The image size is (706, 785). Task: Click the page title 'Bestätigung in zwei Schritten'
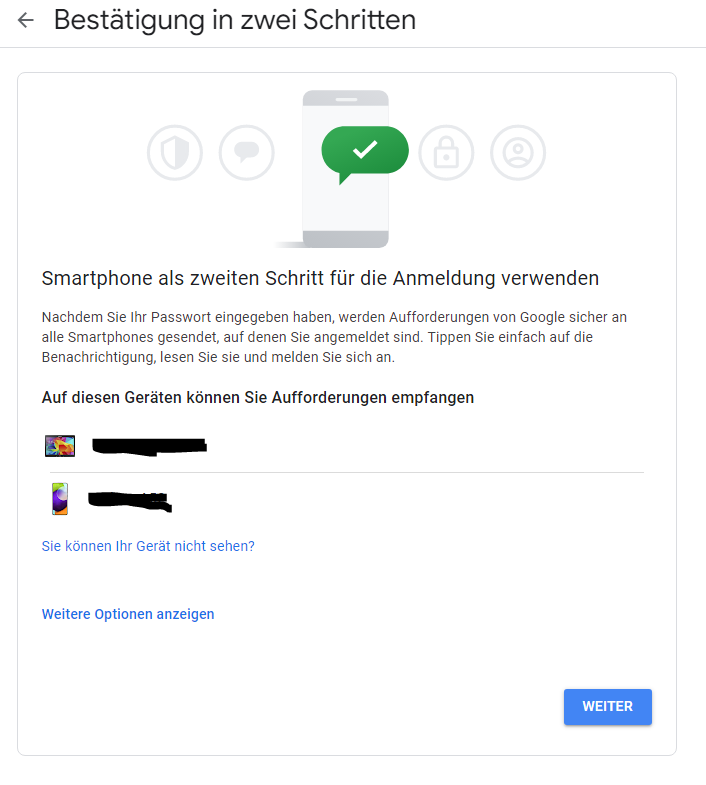(x=235, y=20)
